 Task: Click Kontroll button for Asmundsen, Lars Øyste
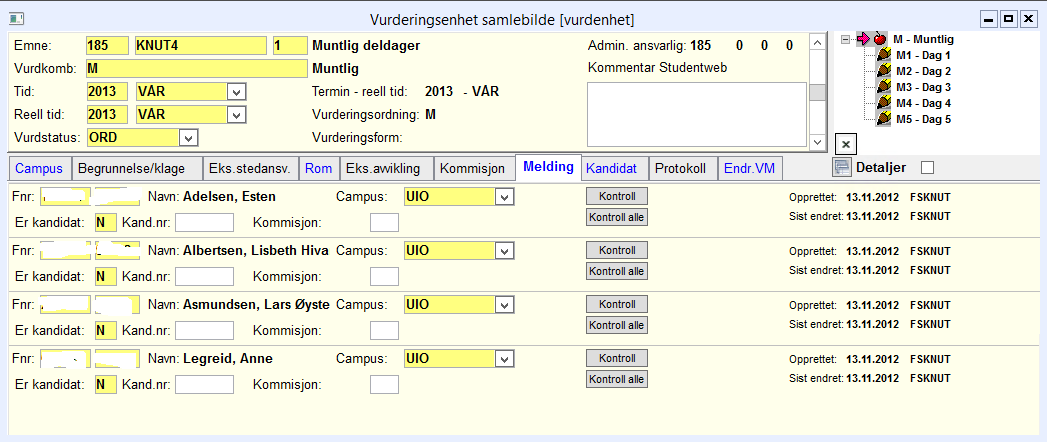click(x=617, y=304)
